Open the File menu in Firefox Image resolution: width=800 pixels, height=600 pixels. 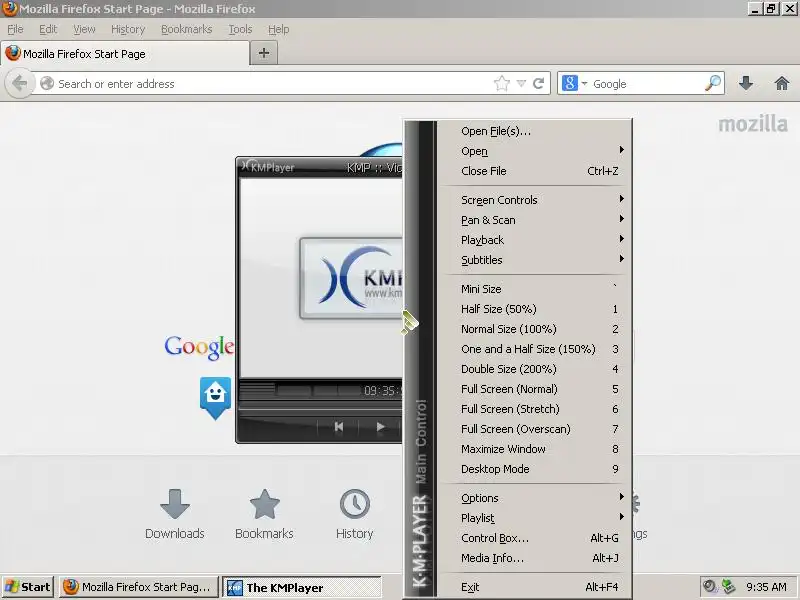coord(15,30)
